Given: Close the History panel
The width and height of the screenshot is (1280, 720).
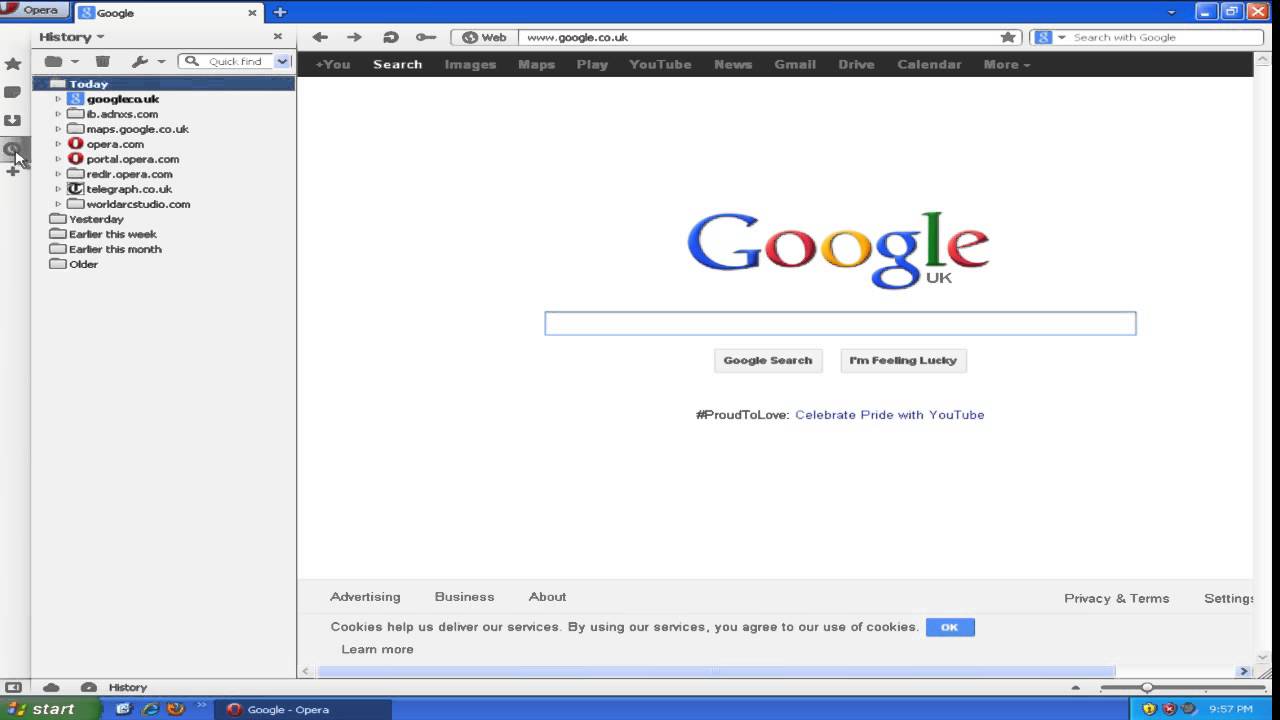Looking at the screenshot, I should 278,37.
